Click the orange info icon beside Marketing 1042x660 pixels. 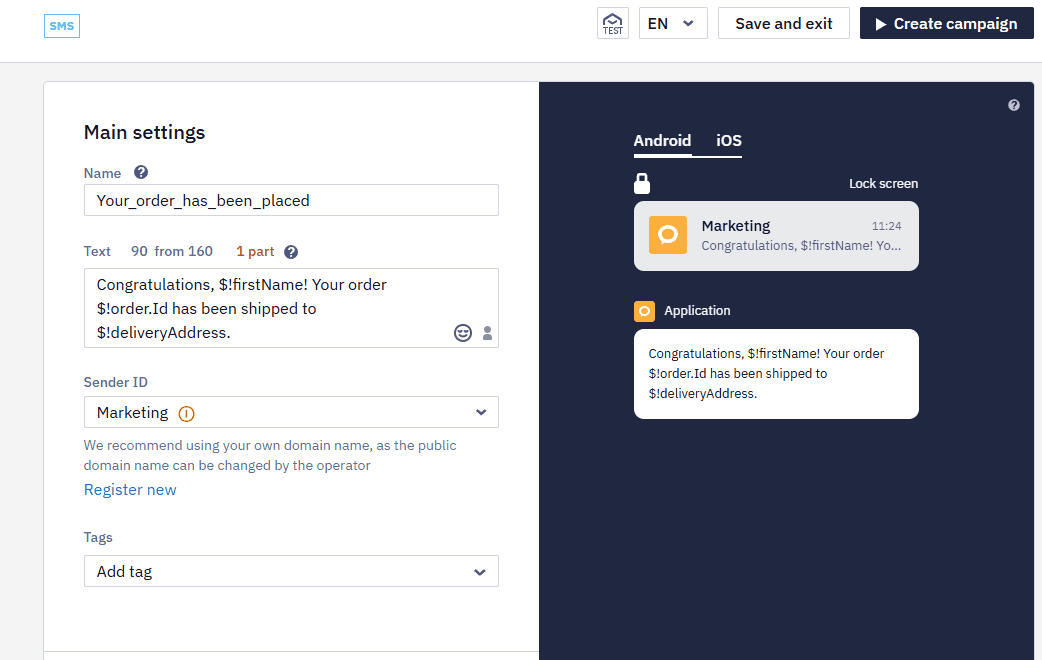pyautogui.click(x=187, y=413)
